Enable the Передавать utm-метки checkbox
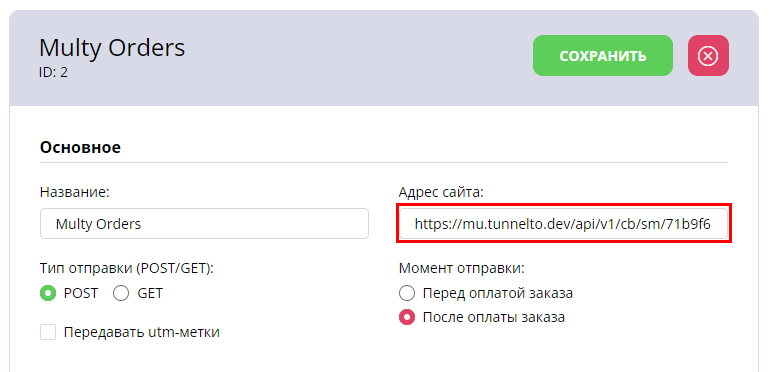This screenshot has width=769, height=372. 48,332
